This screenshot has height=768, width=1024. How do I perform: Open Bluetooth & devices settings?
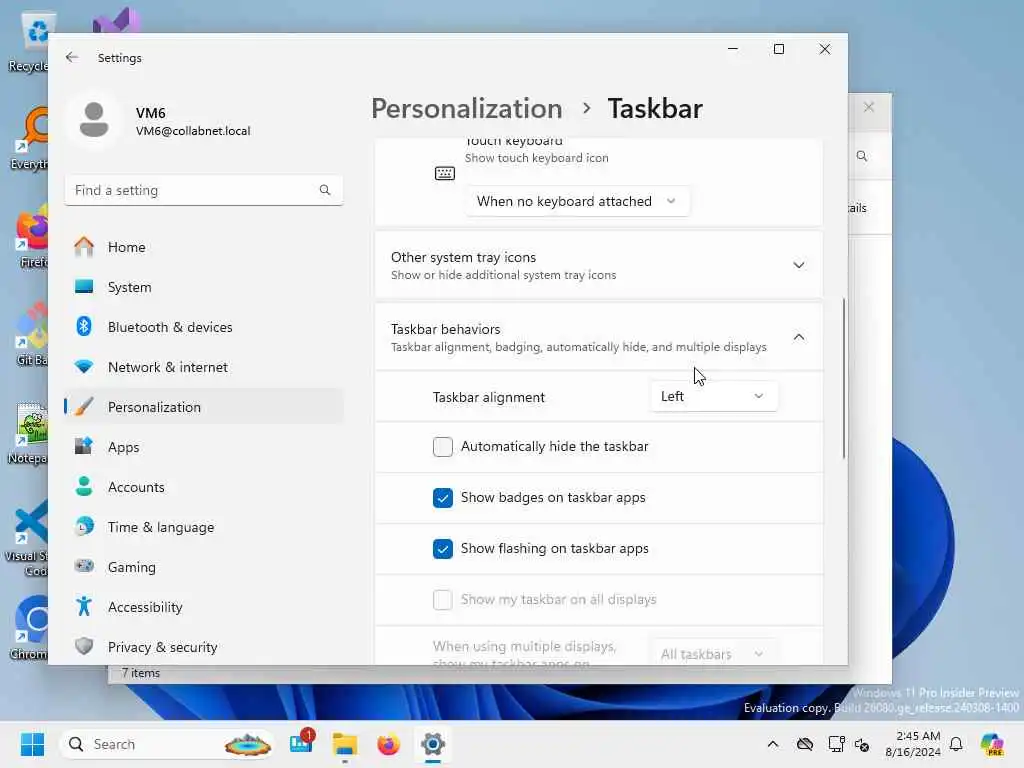204,327
